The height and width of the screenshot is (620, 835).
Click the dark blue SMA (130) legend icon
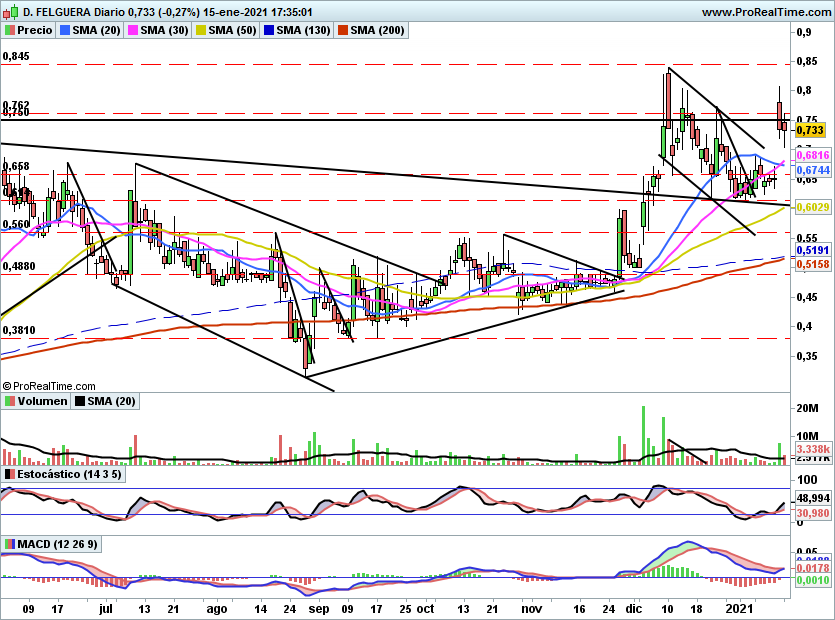[x=269, y=30]
